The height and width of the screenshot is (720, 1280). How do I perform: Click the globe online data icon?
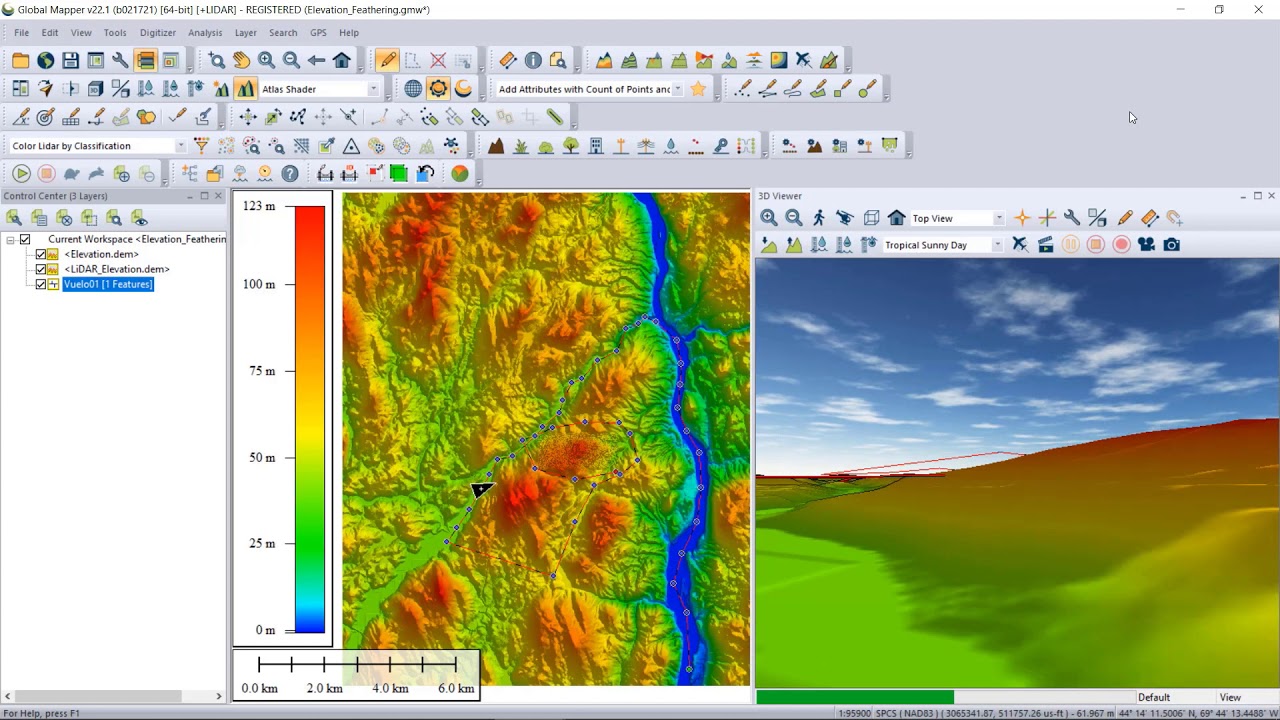tap(46, 61)
